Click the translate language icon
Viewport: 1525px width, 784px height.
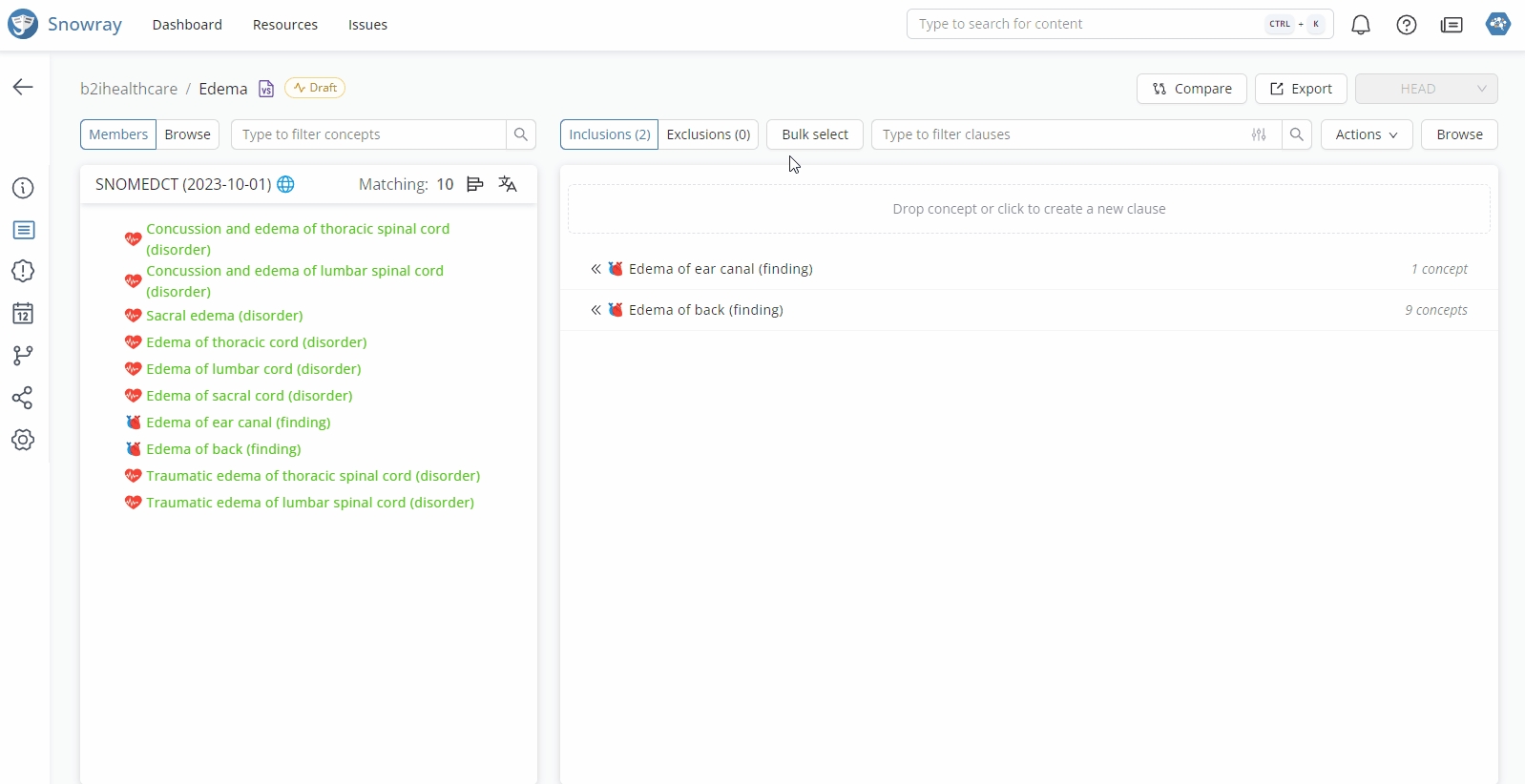508,184
